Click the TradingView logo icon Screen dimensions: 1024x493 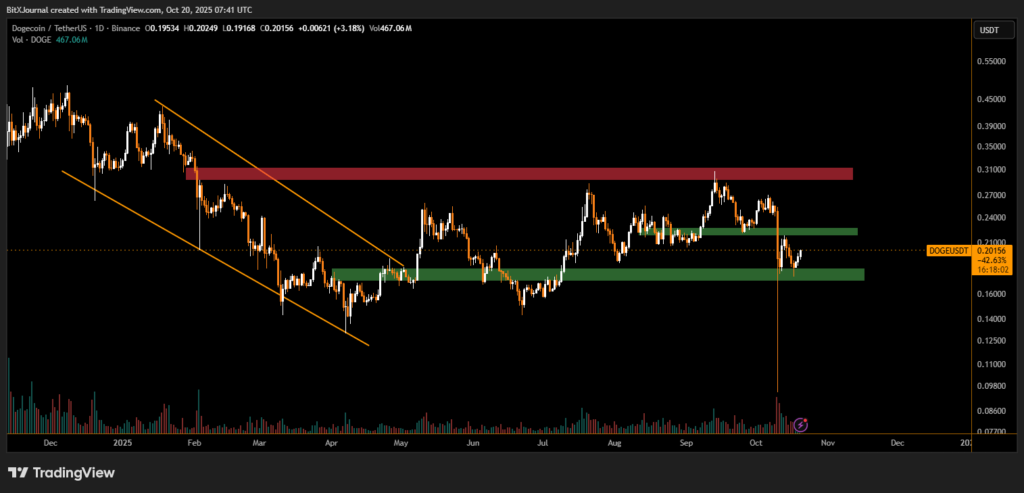(19, 472)
